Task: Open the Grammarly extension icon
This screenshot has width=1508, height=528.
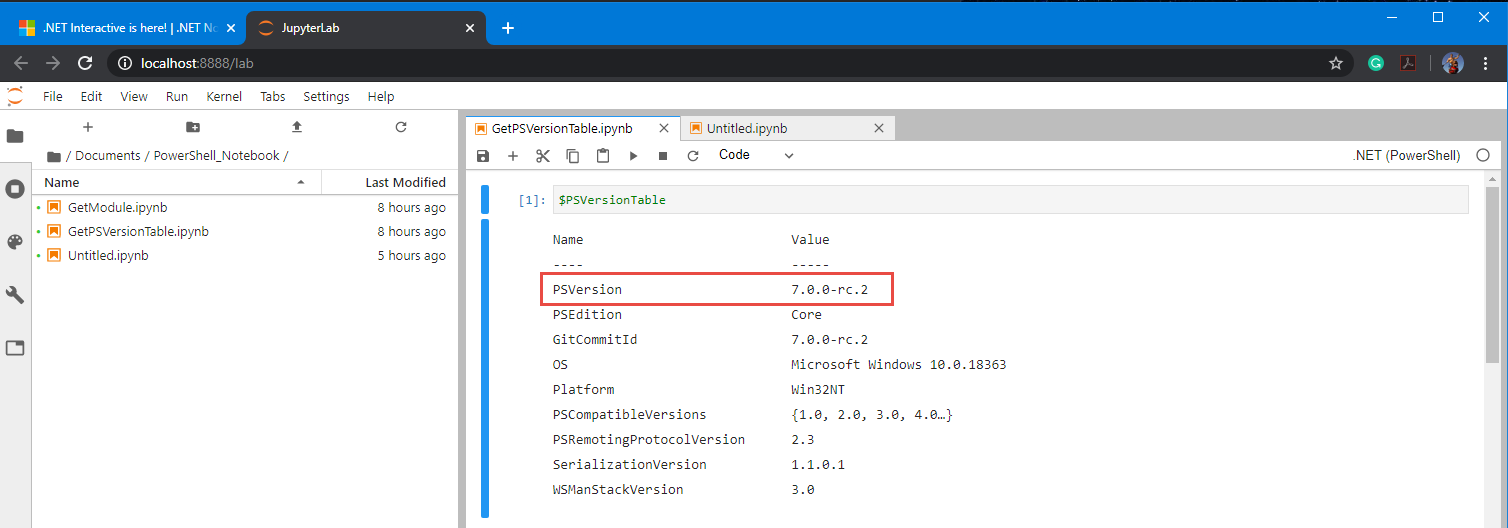Action: (1376, 63)
